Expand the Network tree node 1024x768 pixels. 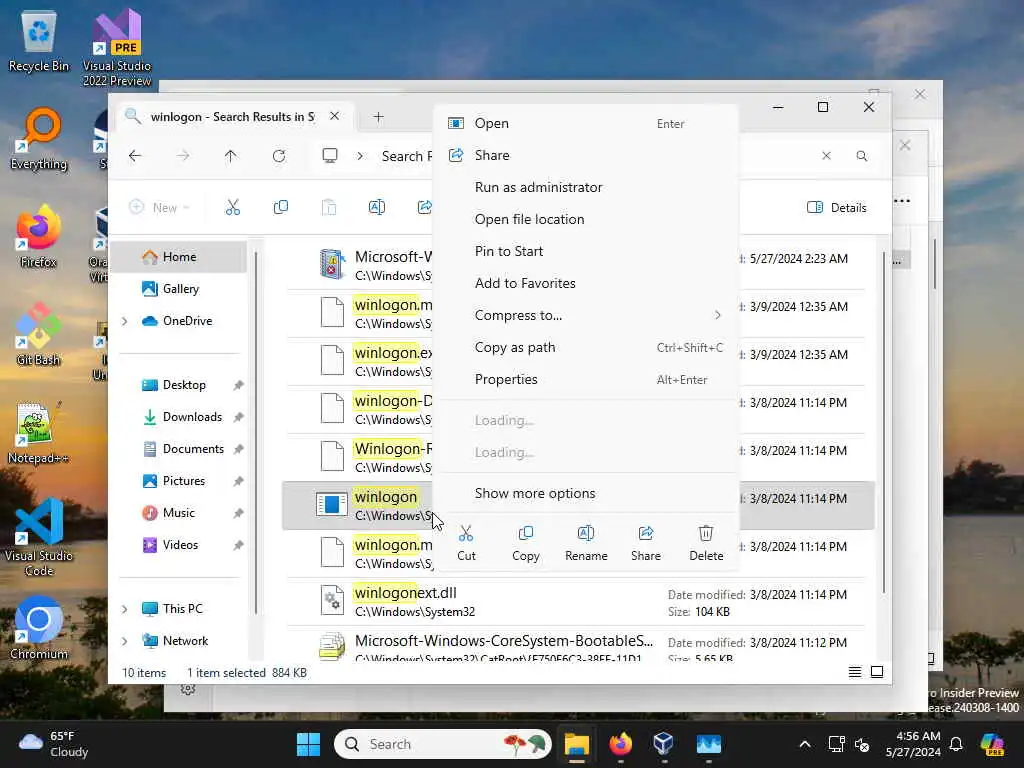tap(125, 641)
